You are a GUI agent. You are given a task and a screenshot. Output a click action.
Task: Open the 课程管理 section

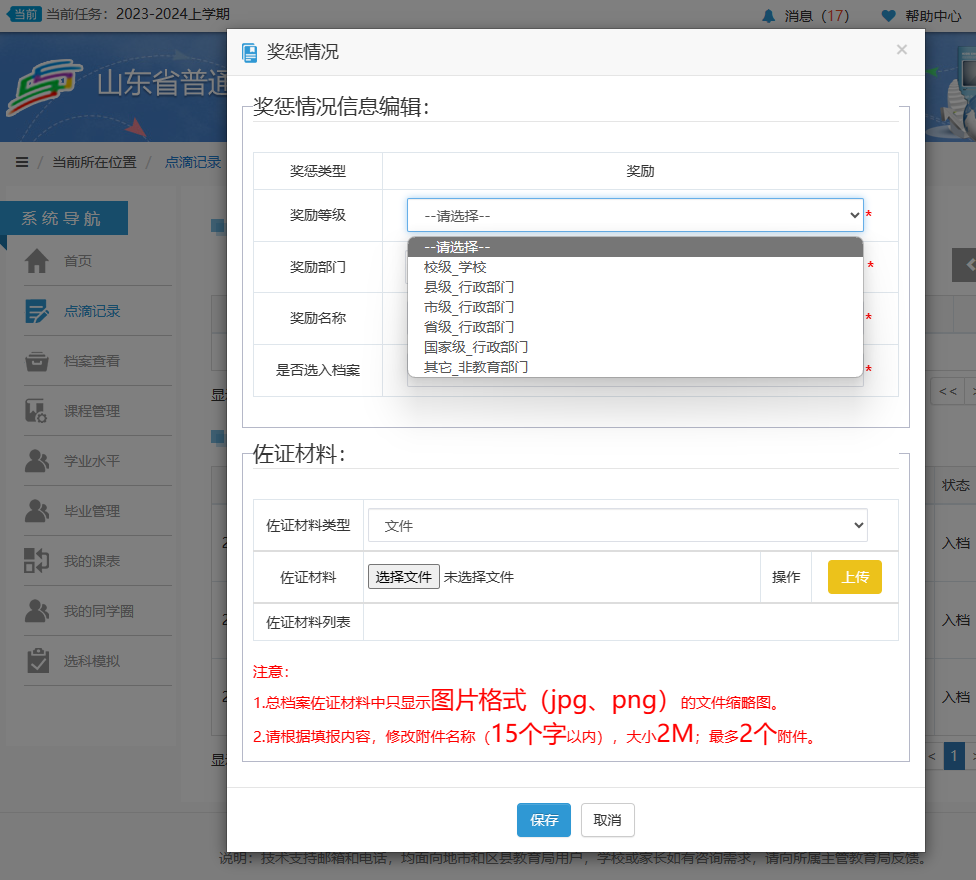(80, 411)
